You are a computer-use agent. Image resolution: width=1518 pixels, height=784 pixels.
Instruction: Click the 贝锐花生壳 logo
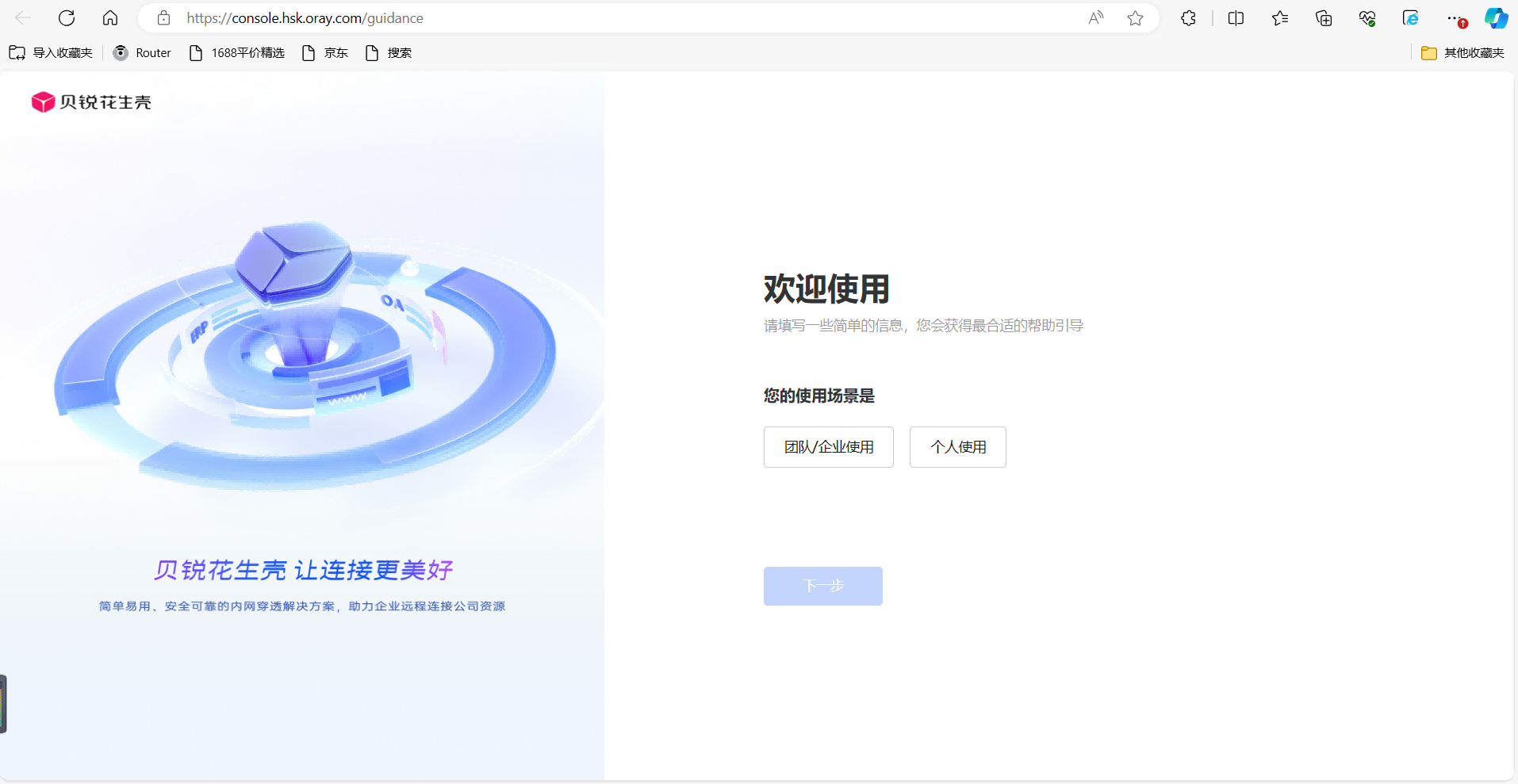pyautogui.click(x=90, y=101)
